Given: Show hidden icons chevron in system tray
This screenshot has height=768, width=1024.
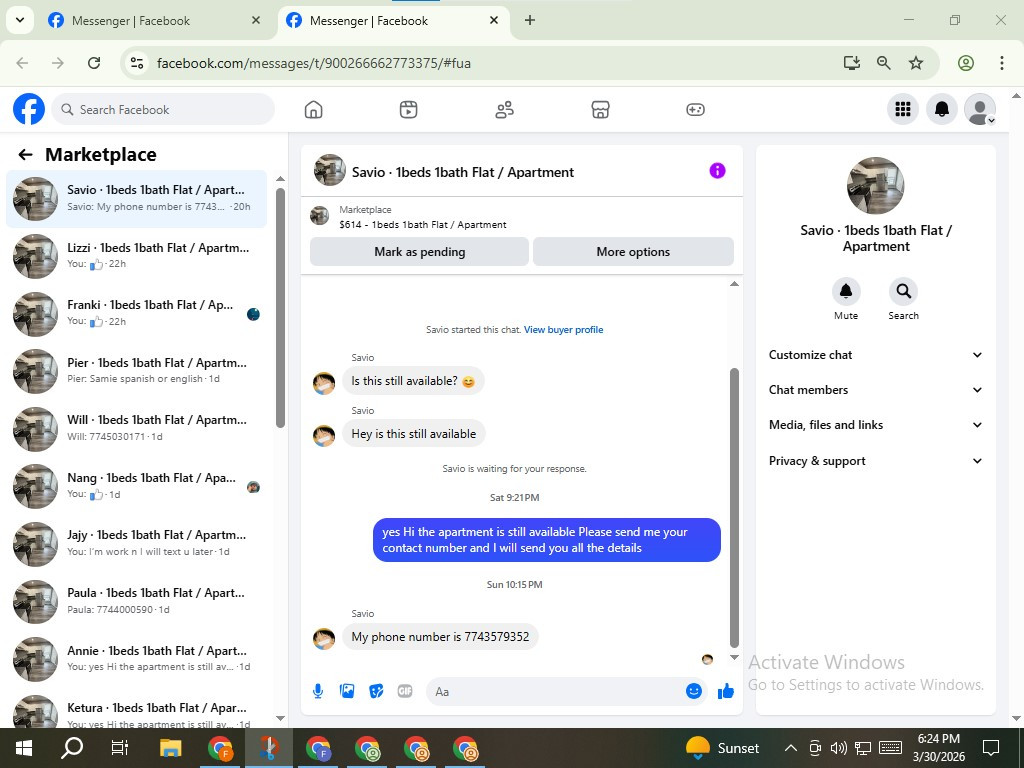Looking at the screenshot, I should click(x=790, y=748).
